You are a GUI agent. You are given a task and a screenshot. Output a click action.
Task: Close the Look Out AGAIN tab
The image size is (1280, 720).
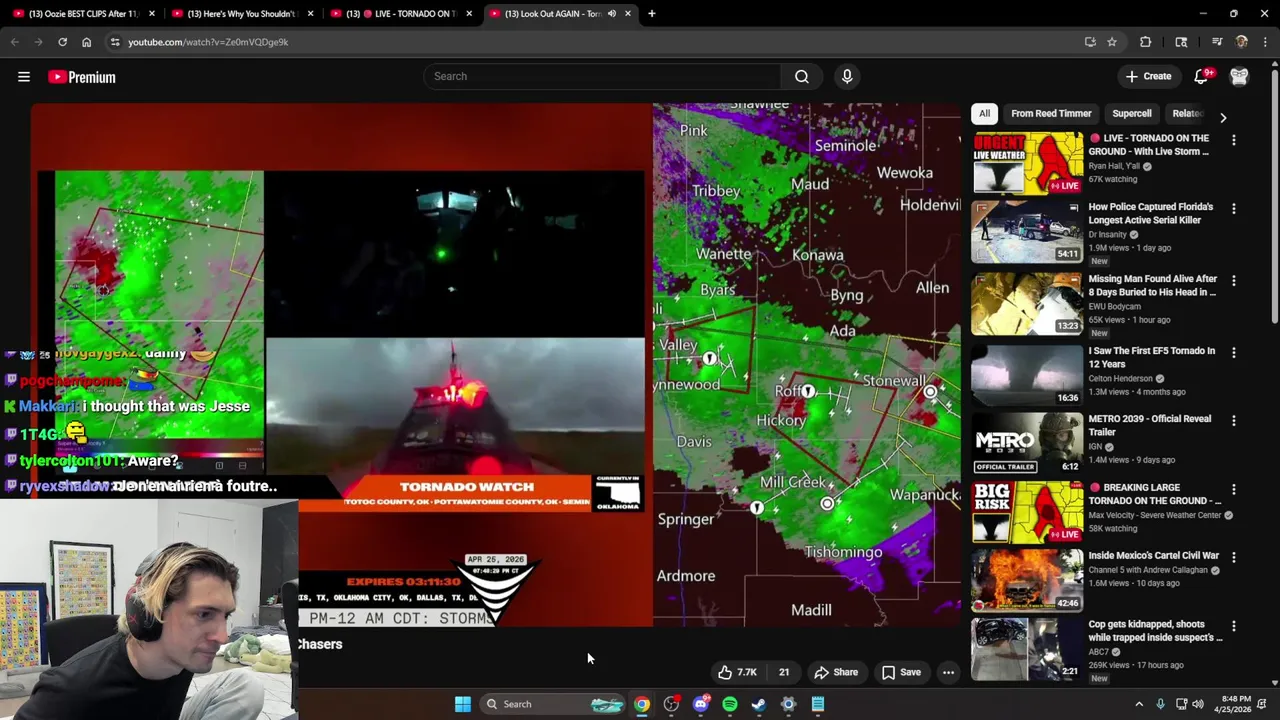[x=628, y=14]
